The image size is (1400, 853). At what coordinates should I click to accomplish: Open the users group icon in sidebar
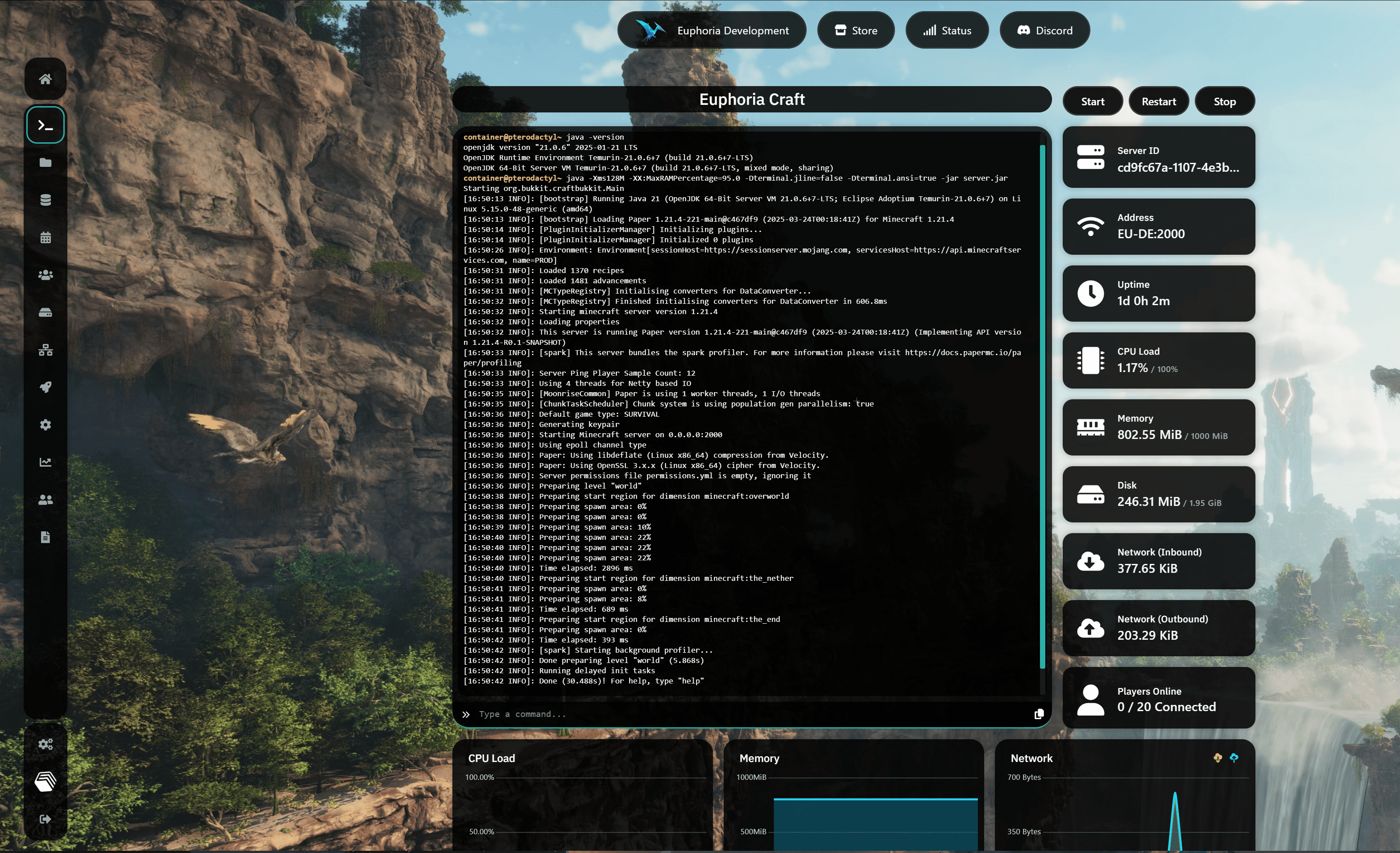click(46, 275)
